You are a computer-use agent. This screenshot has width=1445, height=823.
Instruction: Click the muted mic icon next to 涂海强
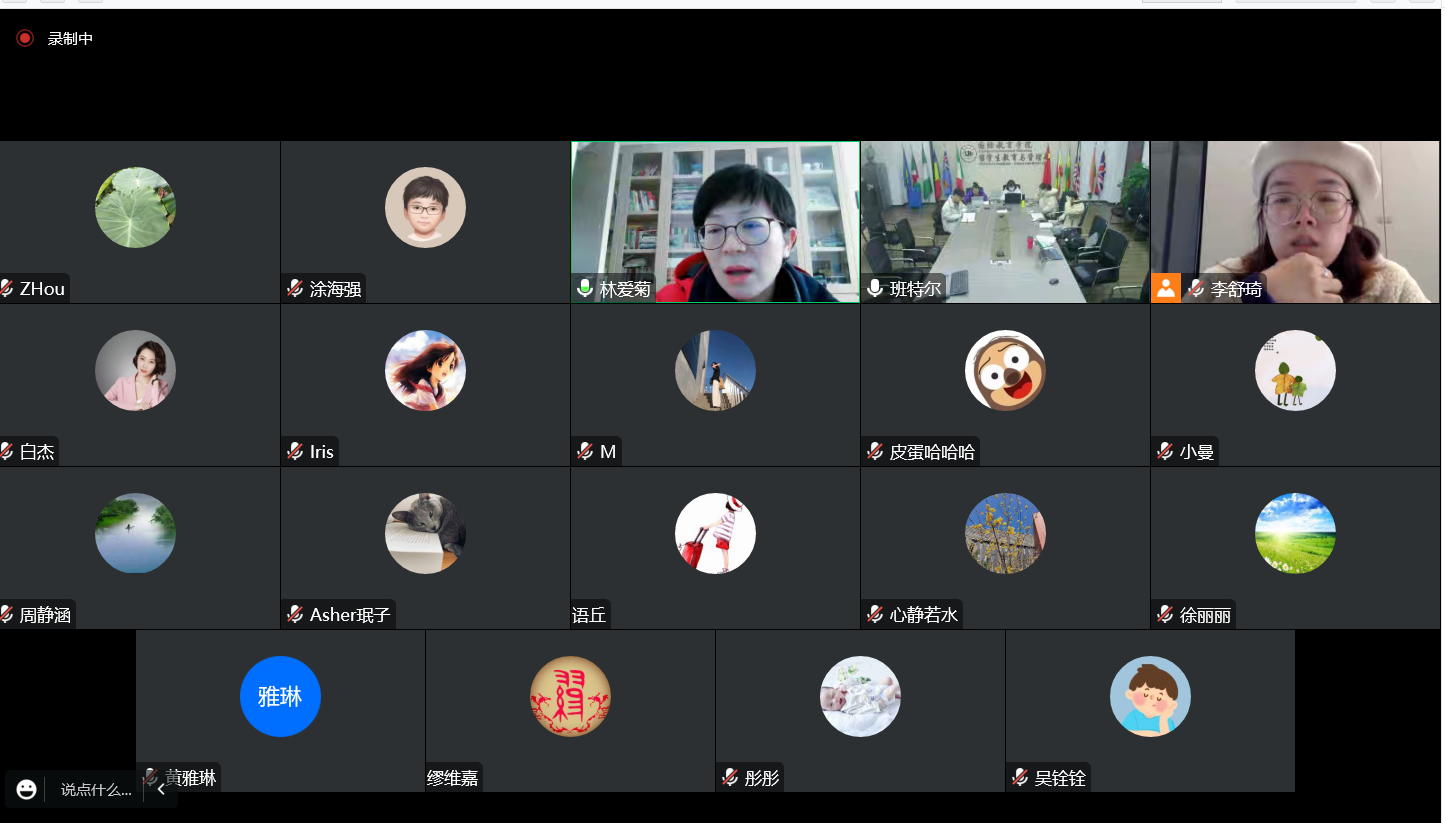[x=295, y=289]
